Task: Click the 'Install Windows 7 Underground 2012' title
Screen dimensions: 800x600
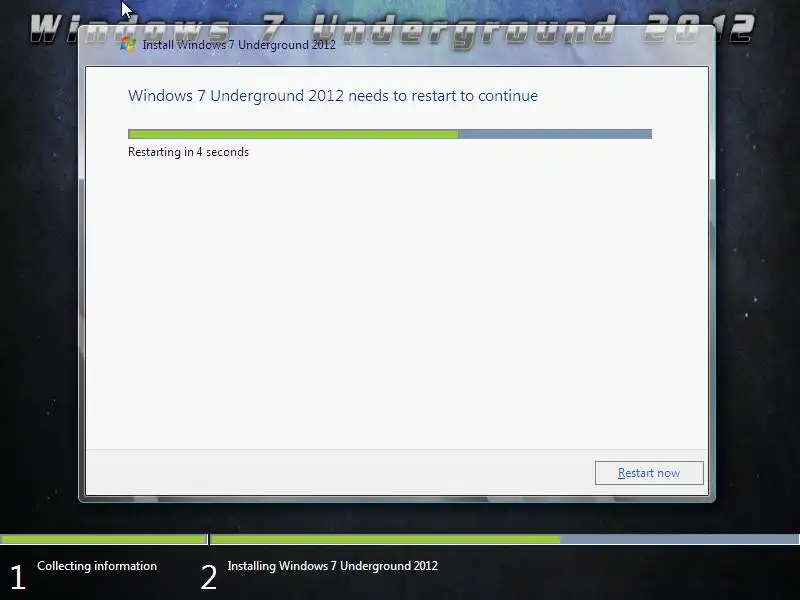Action: coord(239,45)
